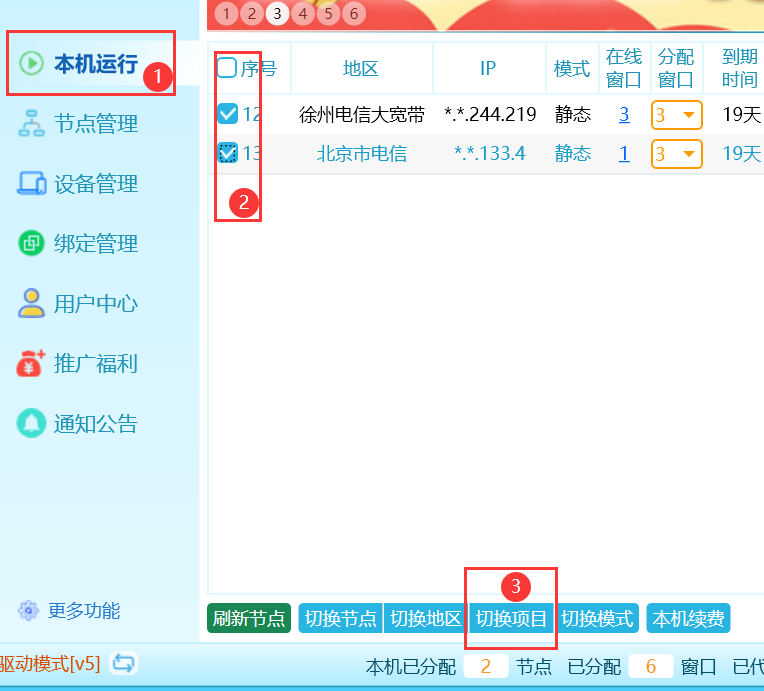Open 分配窗口 dropdown for 北京市电信 row

pyautogui.click(x=677, y=154)
